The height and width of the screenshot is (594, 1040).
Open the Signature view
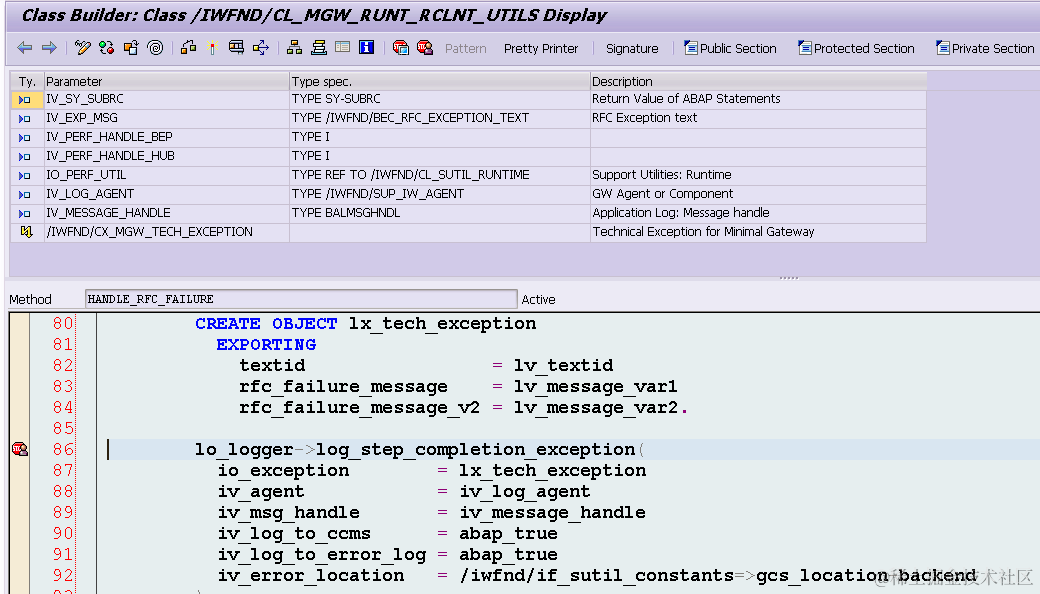[x=632, y=48]
